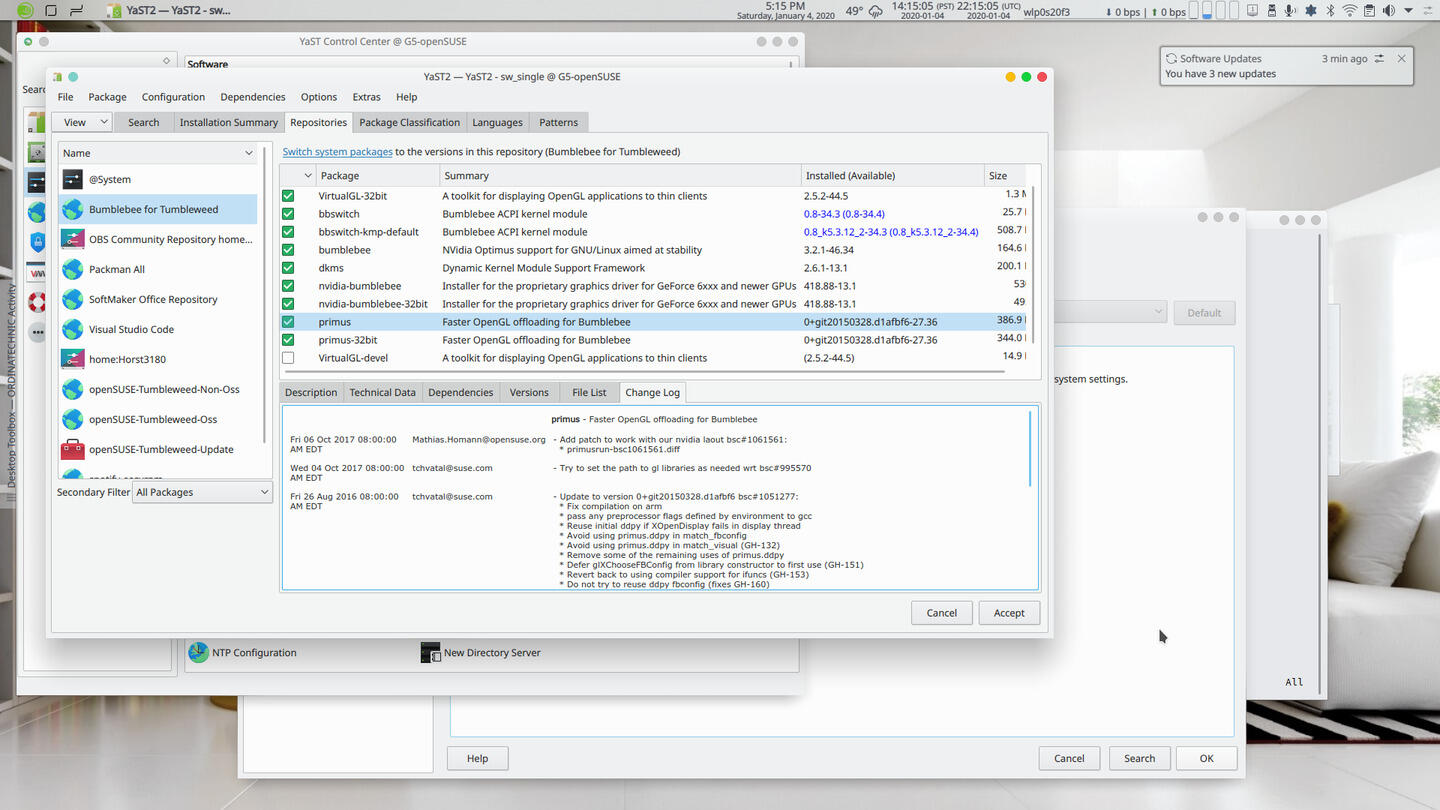
Task: Click the red toolbox openSUSE-Tumbleweed-Update icon
Action: coord(72,449)
